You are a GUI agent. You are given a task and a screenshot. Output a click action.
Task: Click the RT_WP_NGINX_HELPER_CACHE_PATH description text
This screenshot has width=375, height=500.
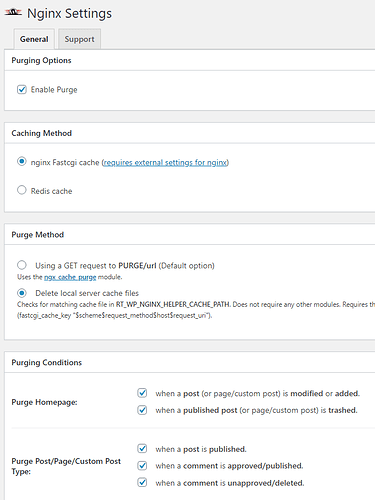[x=196, y=304]
